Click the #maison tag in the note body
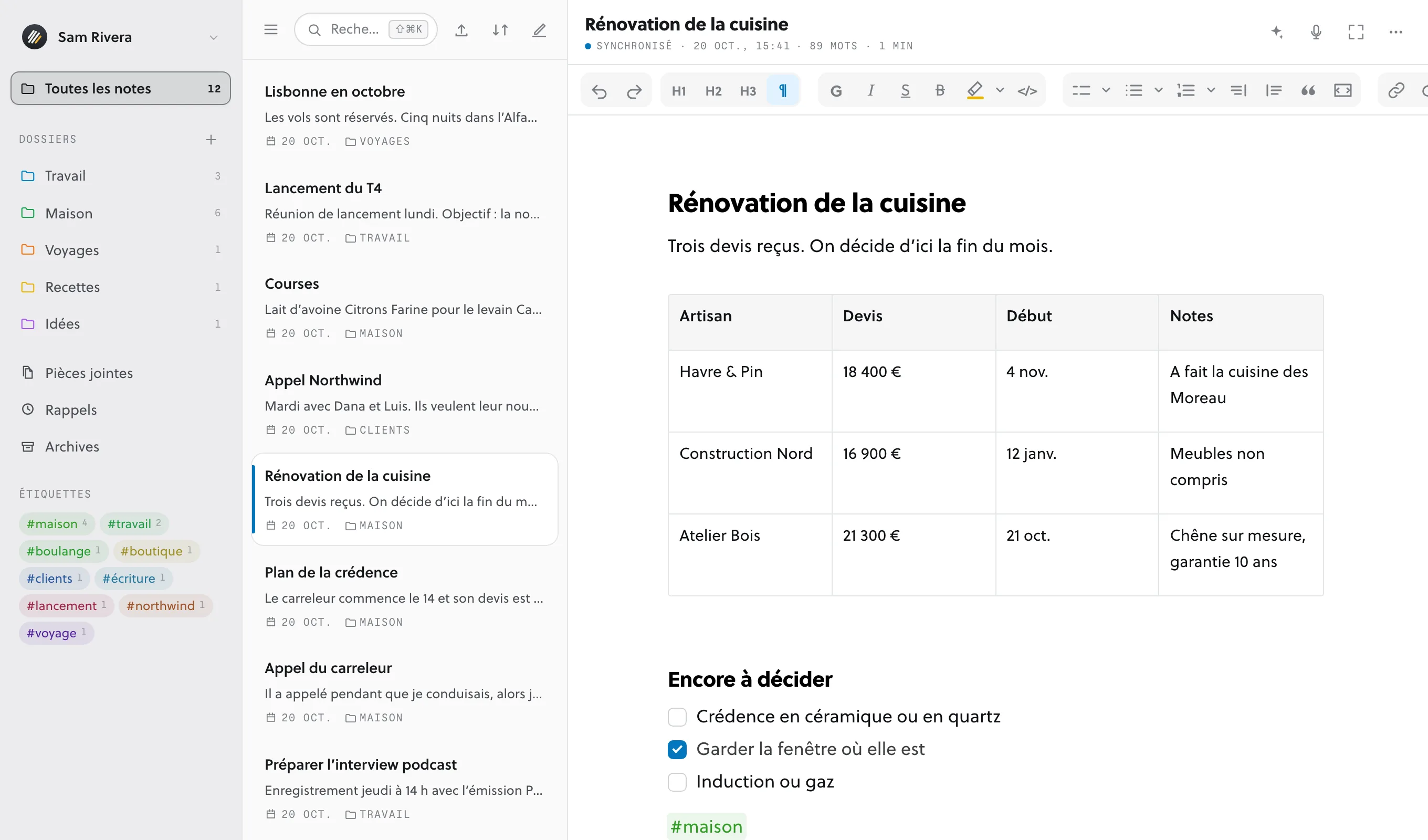 [x=706, y=826]
